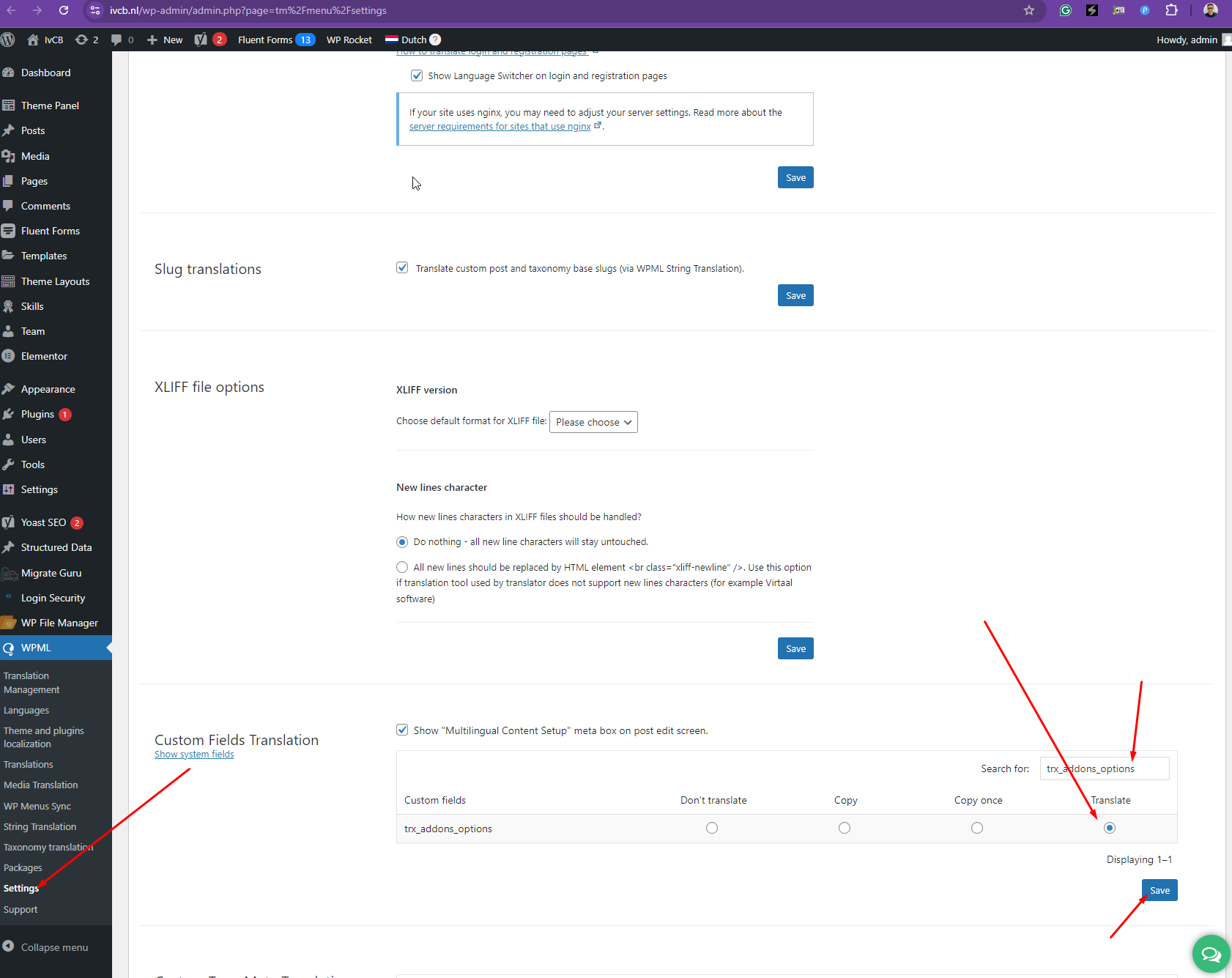The width and height of the screenshot is (1232, 978).
Task: Open WPML Media Translation page
Action: coord(40,785)
